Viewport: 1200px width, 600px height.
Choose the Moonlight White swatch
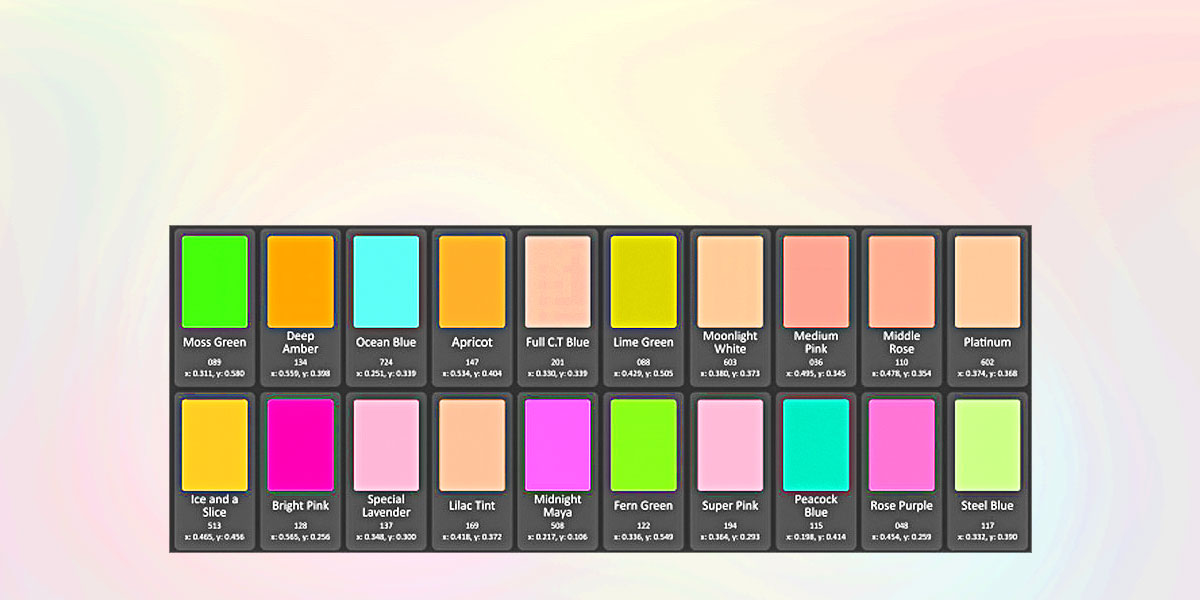(x=730, y=281)
